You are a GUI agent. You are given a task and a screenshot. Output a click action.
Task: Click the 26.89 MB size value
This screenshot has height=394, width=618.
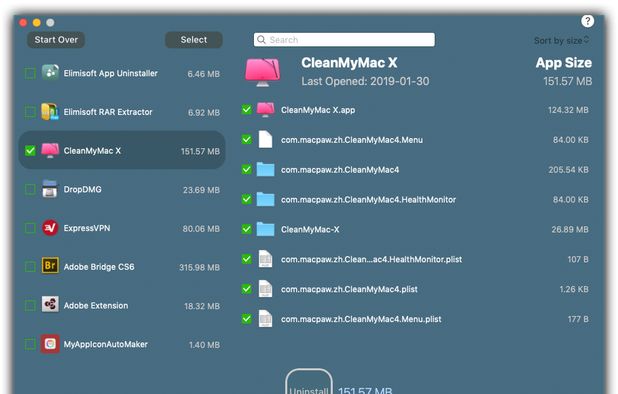(570, 229)
